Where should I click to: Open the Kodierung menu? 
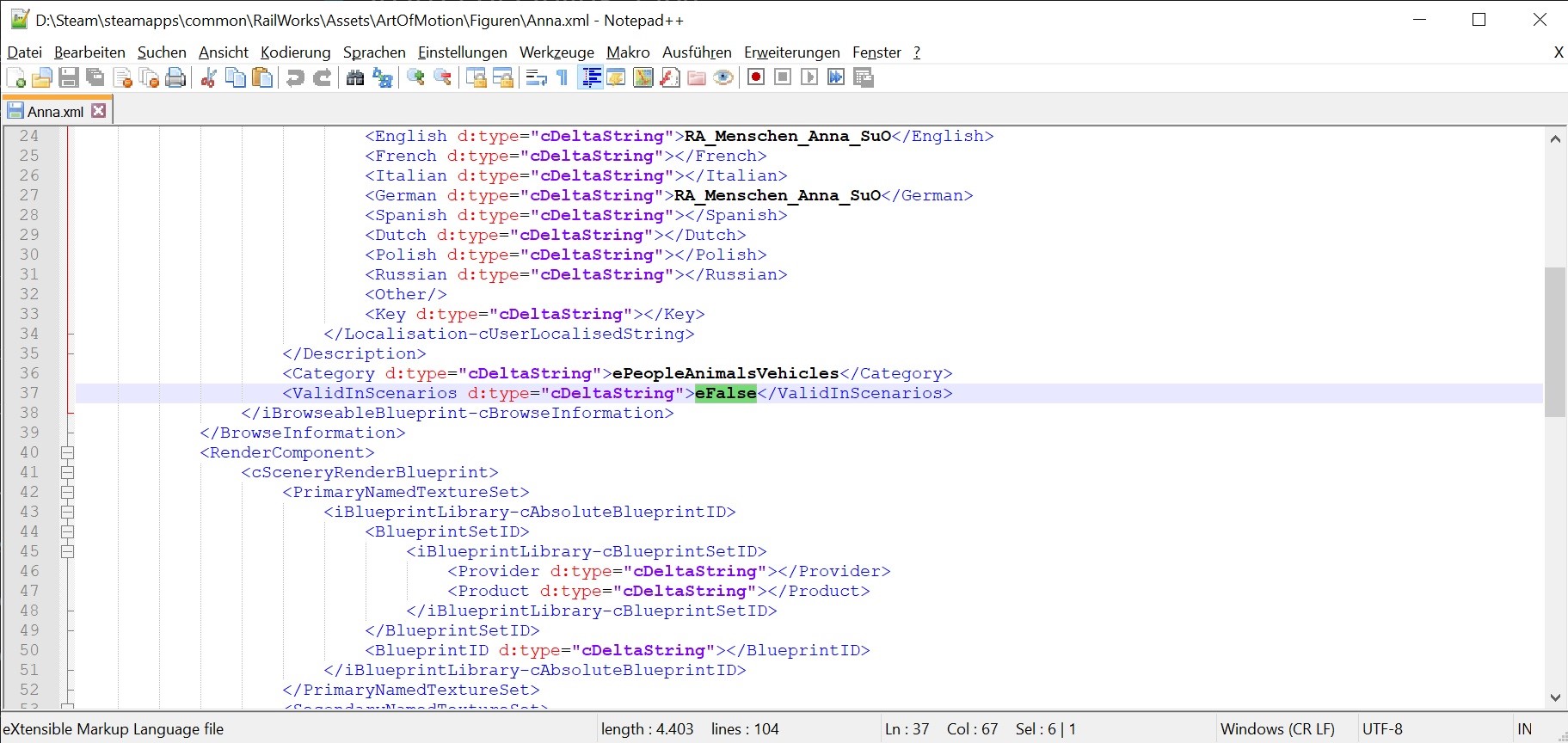click(295, 52)
